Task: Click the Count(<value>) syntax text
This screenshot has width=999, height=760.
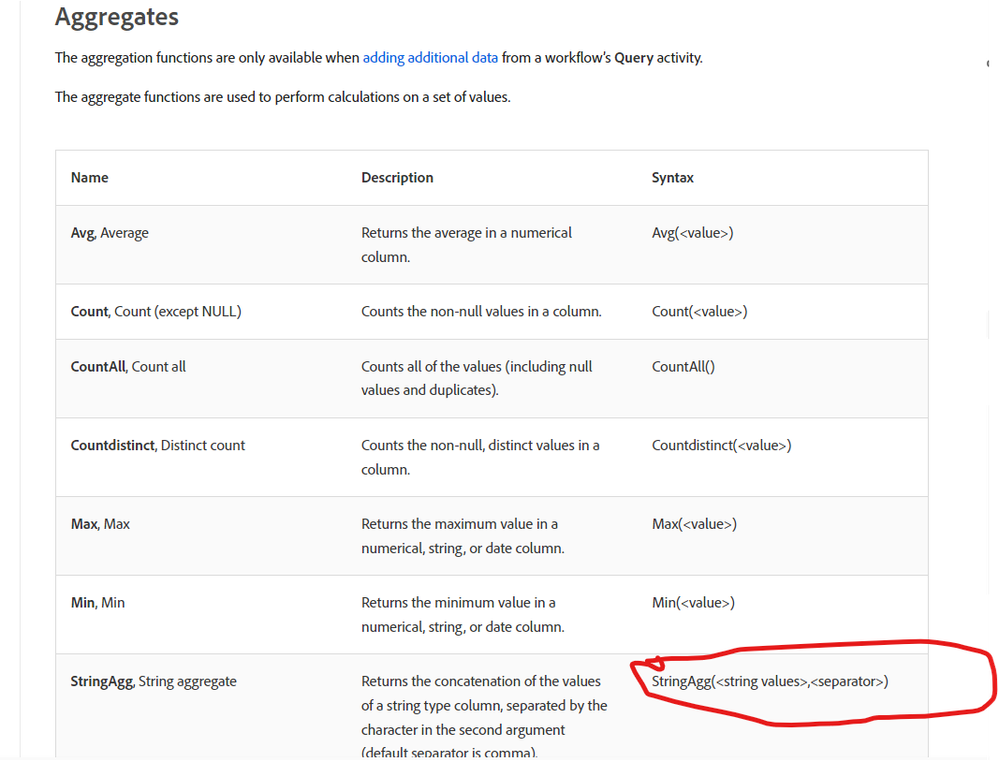Action: coord(699,311)
